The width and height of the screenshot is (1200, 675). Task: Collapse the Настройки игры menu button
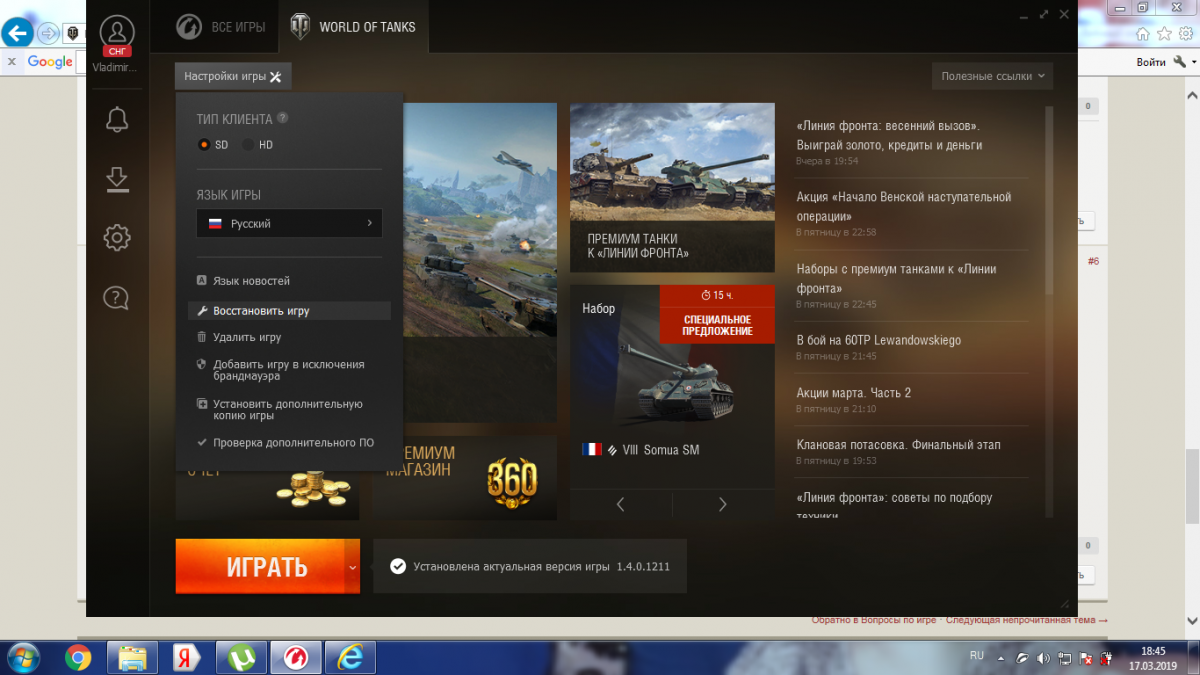[x=233, y=77]
